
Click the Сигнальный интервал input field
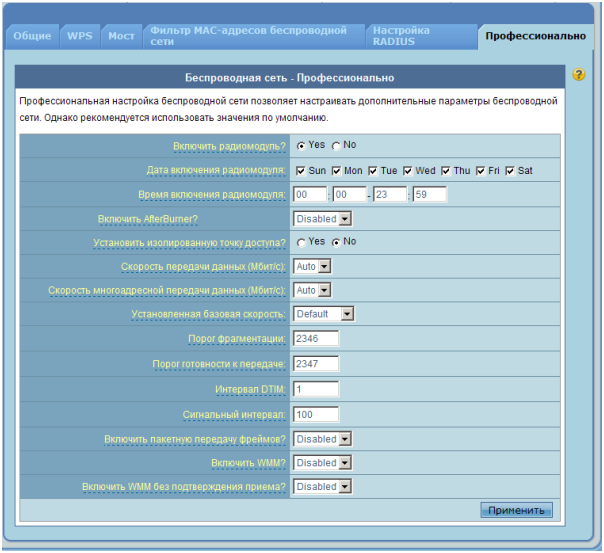[x=316, y=415]
